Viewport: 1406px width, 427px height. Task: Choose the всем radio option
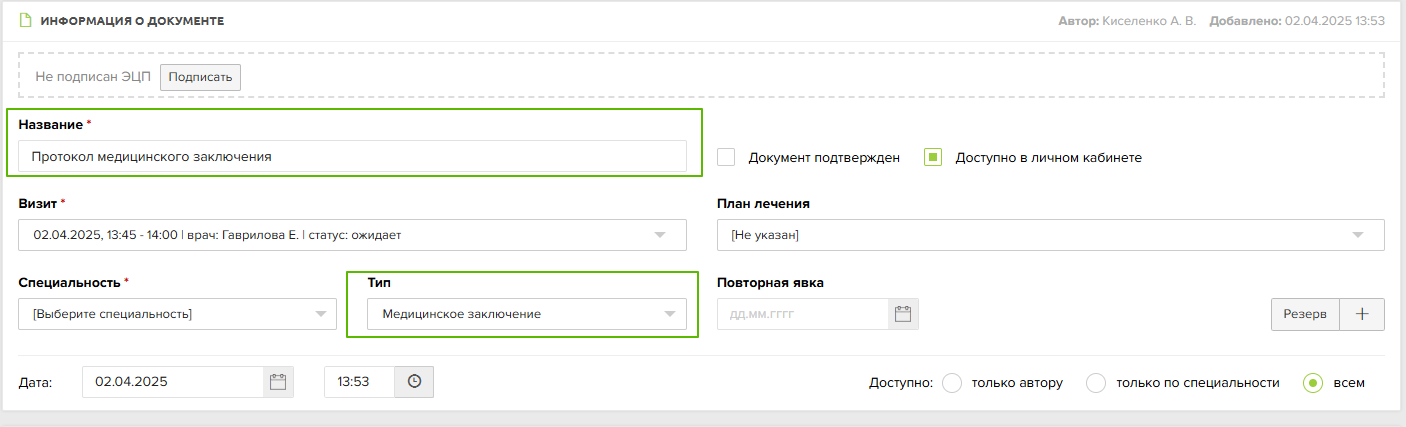(1313, 382)
